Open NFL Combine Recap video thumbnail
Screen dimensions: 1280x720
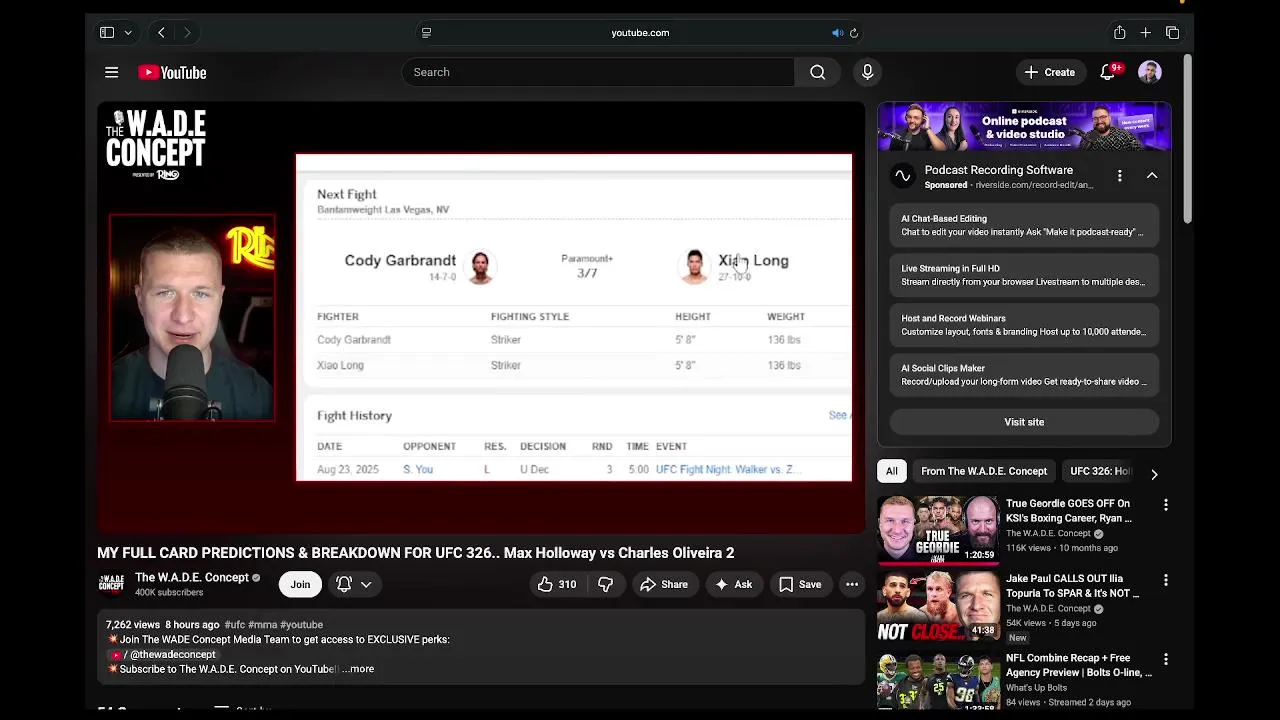938,680
